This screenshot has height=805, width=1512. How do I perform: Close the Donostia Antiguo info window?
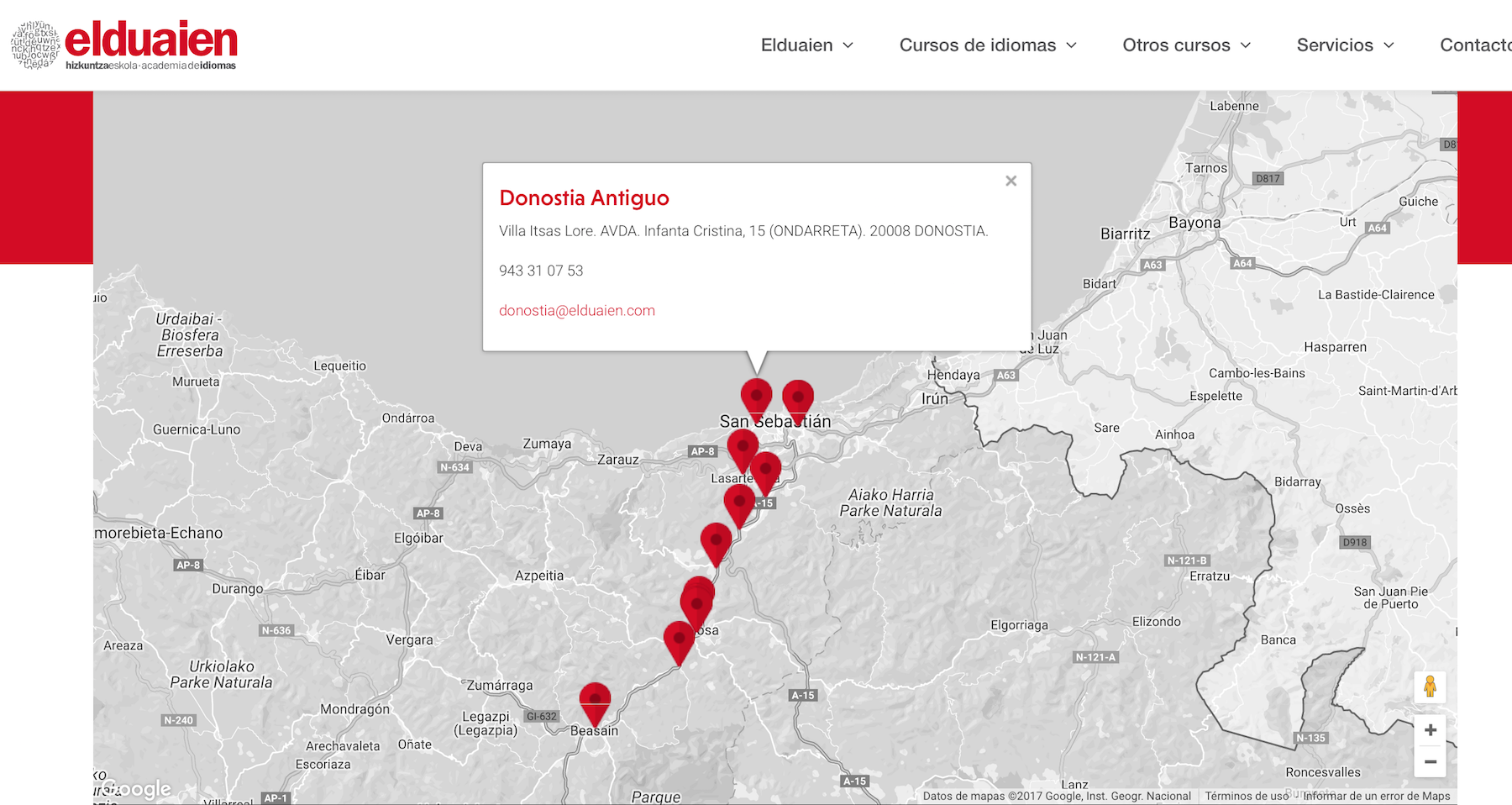[x=1011, y=181]
